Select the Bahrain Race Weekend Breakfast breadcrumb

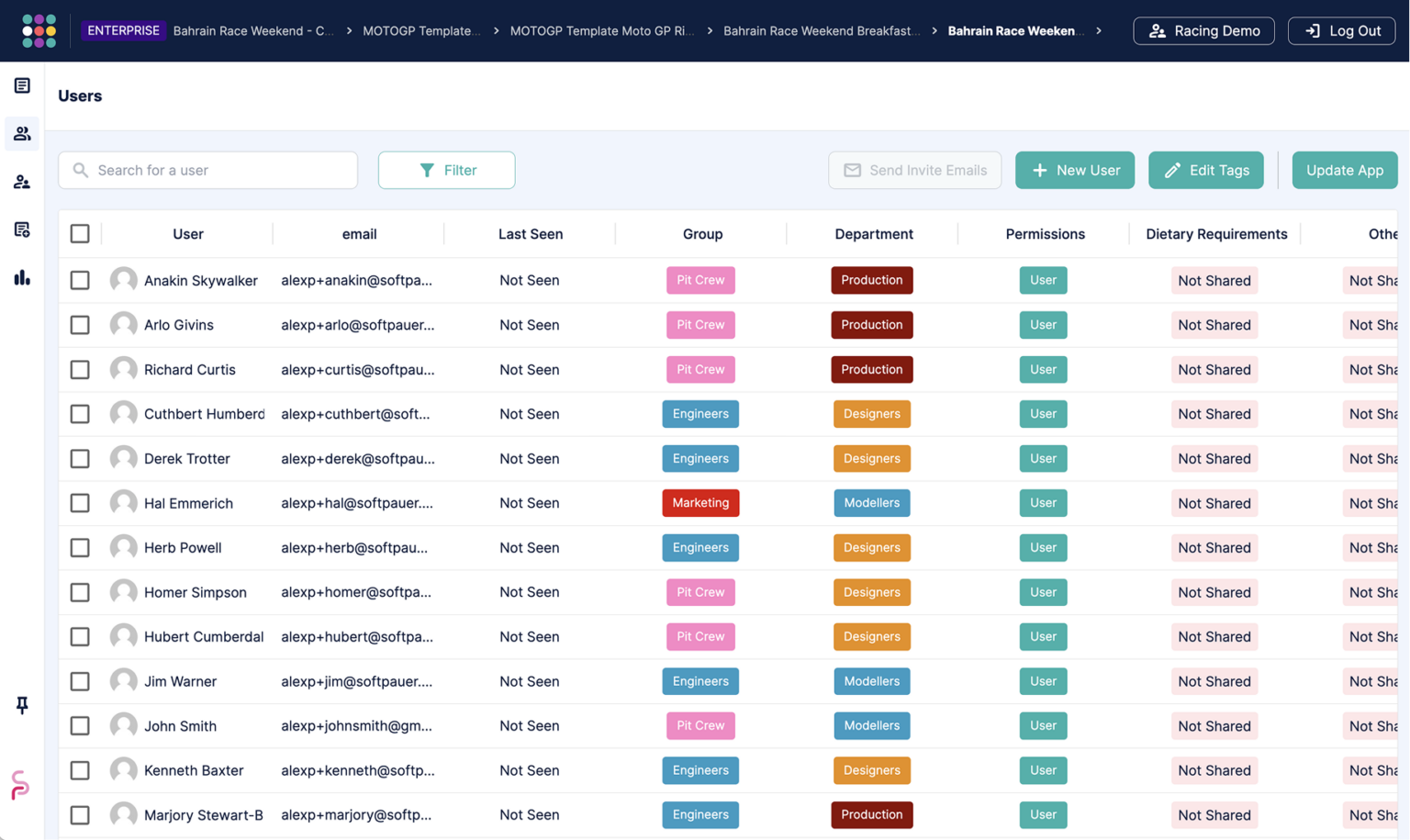pyautogui.click(x=822, y=30)
